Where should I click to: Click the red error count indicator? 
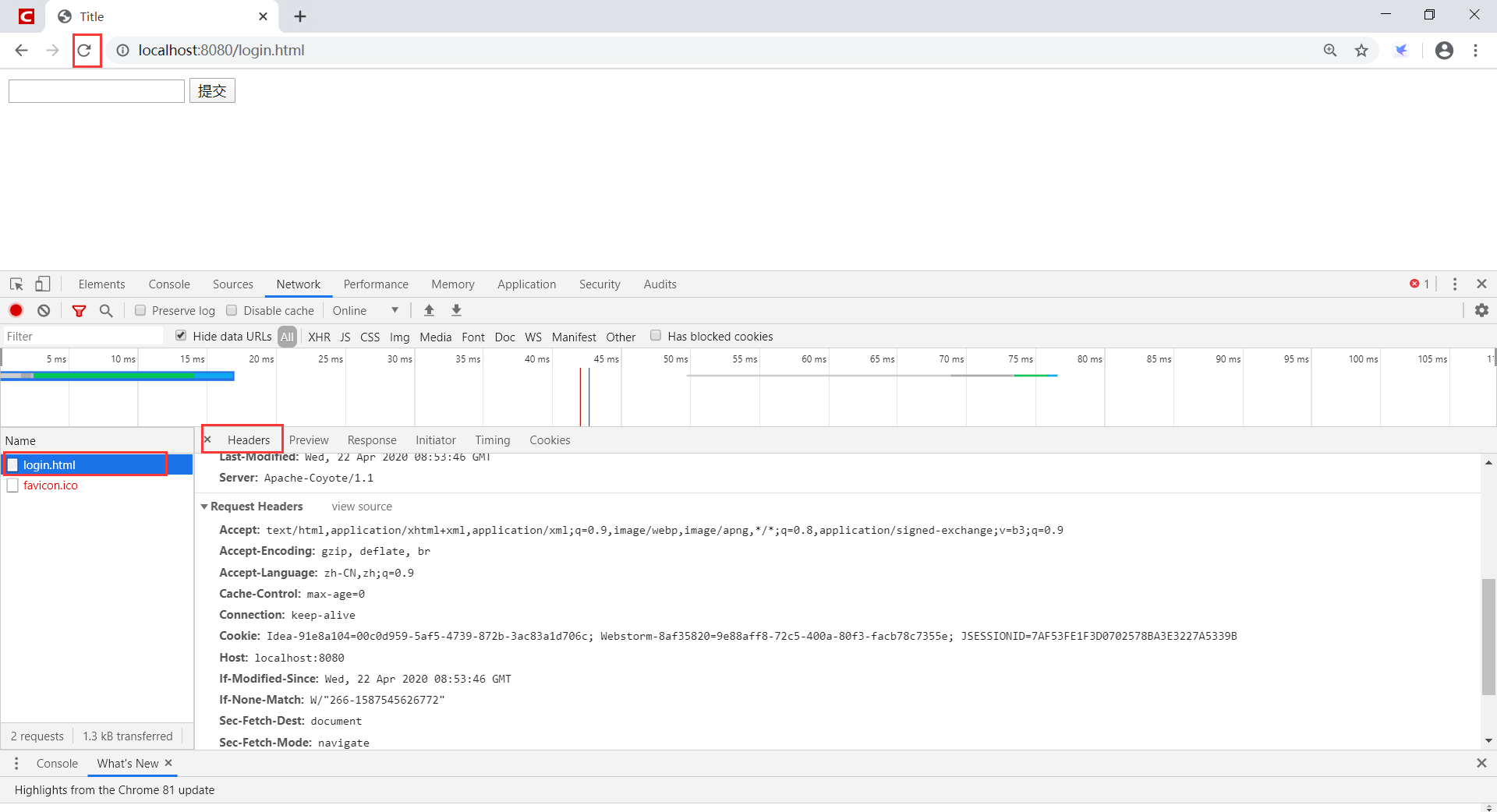1419,284
